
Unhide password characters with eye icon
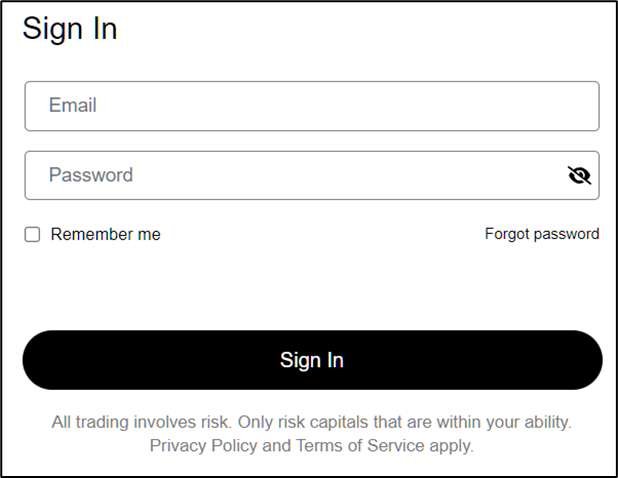tap(579, 176)
